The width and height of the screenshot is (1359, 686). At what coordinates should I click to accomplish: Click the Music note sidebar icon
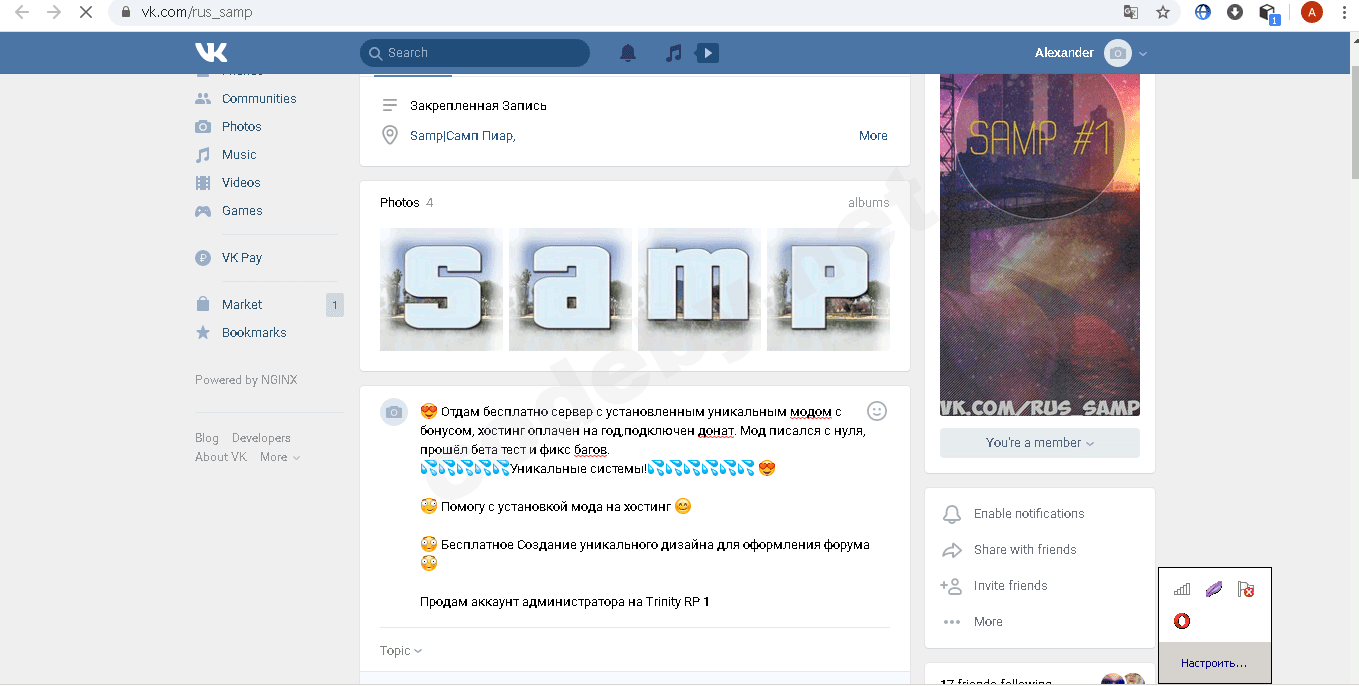203,155
